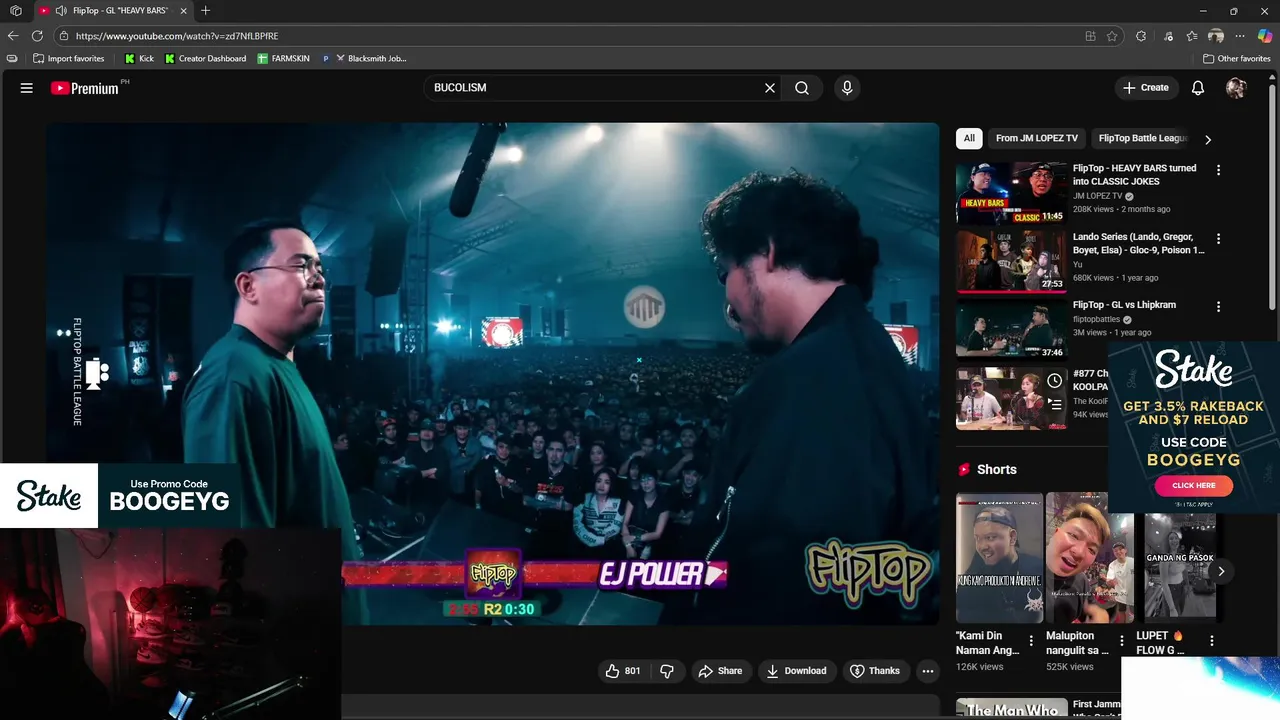This screenshot has height=720, width=1280.
Task: Open options for "Malupiton nangulit sa..." short
Action: pyautogui.click(x=1121, y=641)
